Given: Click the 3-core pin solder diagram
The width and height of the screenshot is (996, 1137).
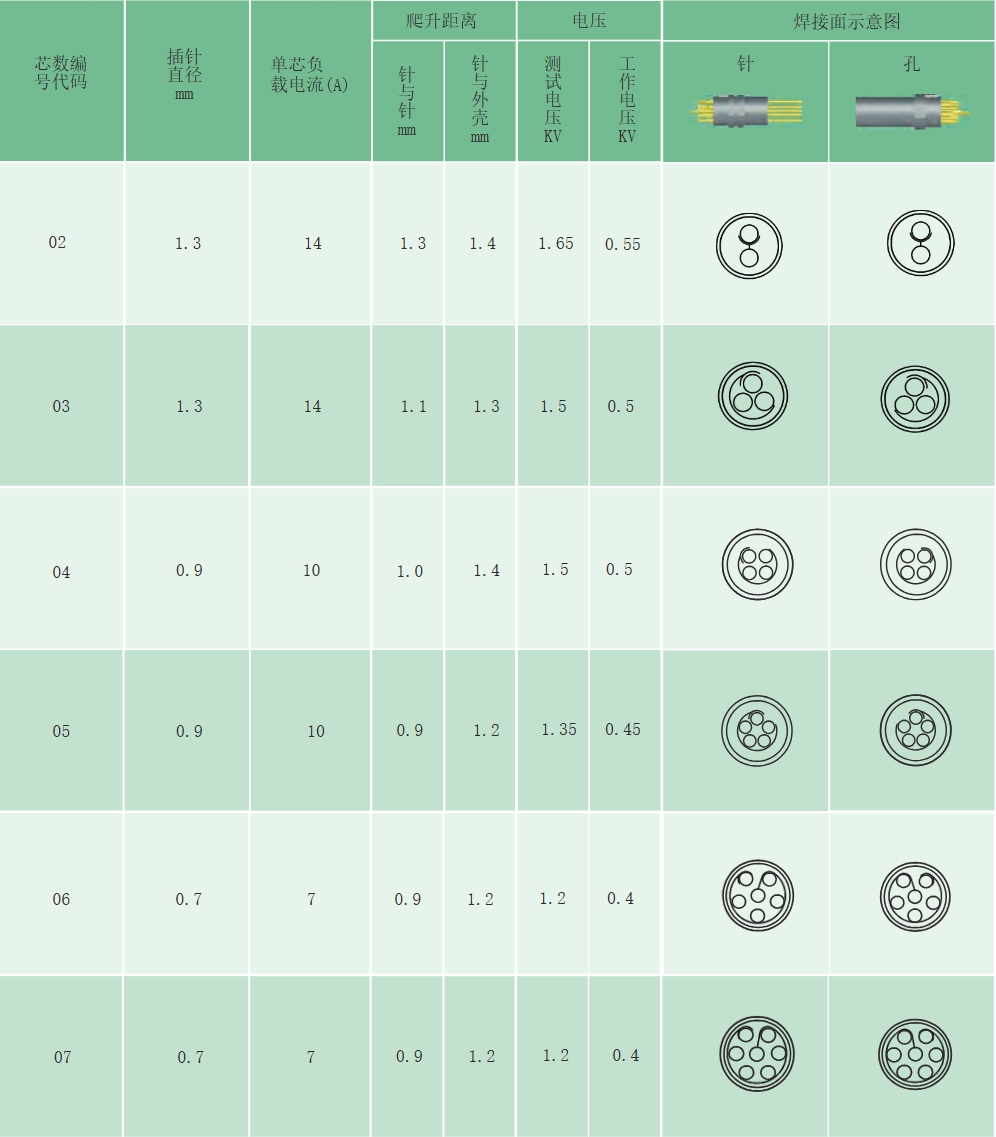Looking at the screenshot, I should [x=753, y=396].
